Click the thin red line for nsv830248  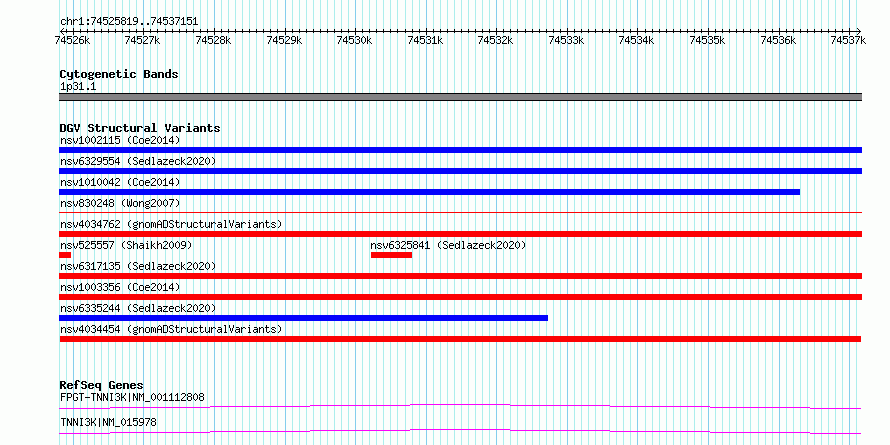[460, 213]
